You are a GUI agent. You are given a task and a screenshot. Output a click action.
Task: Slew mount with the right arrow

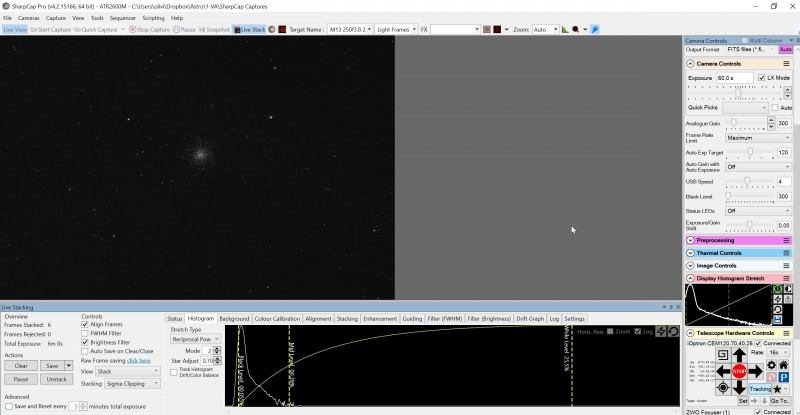click(x=756, y=371)
